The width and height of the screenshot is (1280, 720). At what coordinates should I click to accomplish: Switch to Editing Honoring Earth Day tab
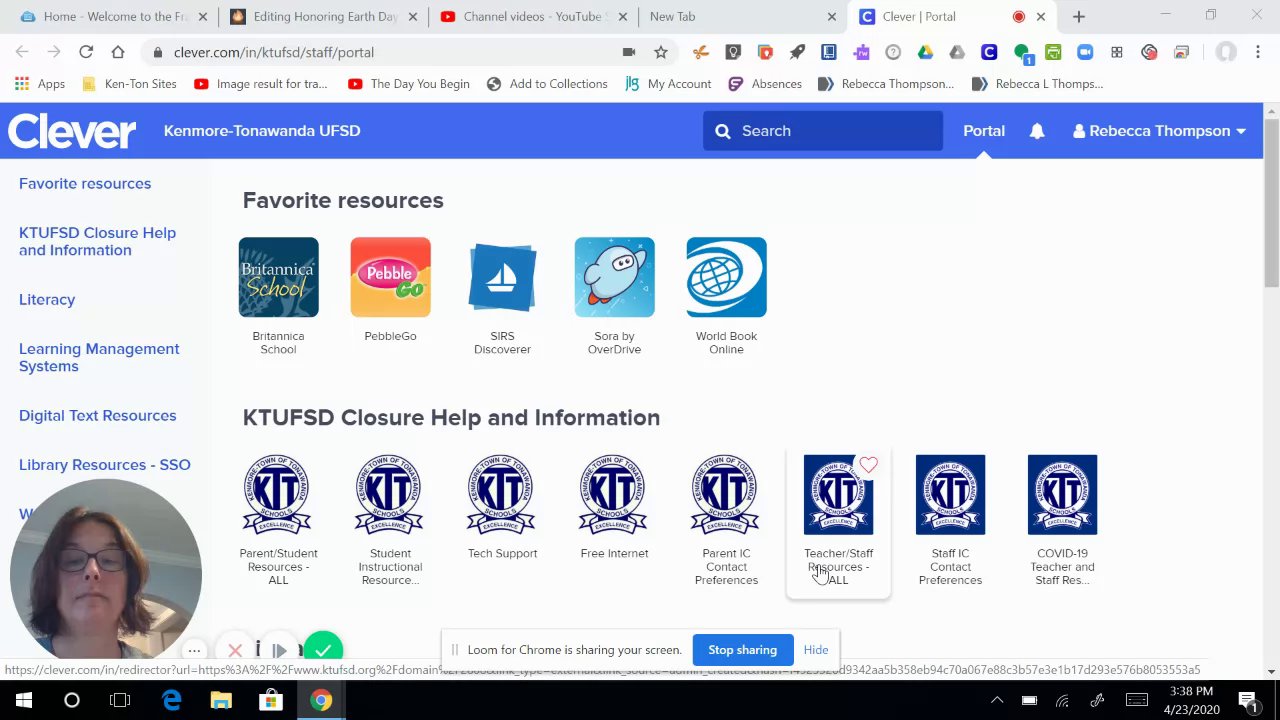click(323, 16)
